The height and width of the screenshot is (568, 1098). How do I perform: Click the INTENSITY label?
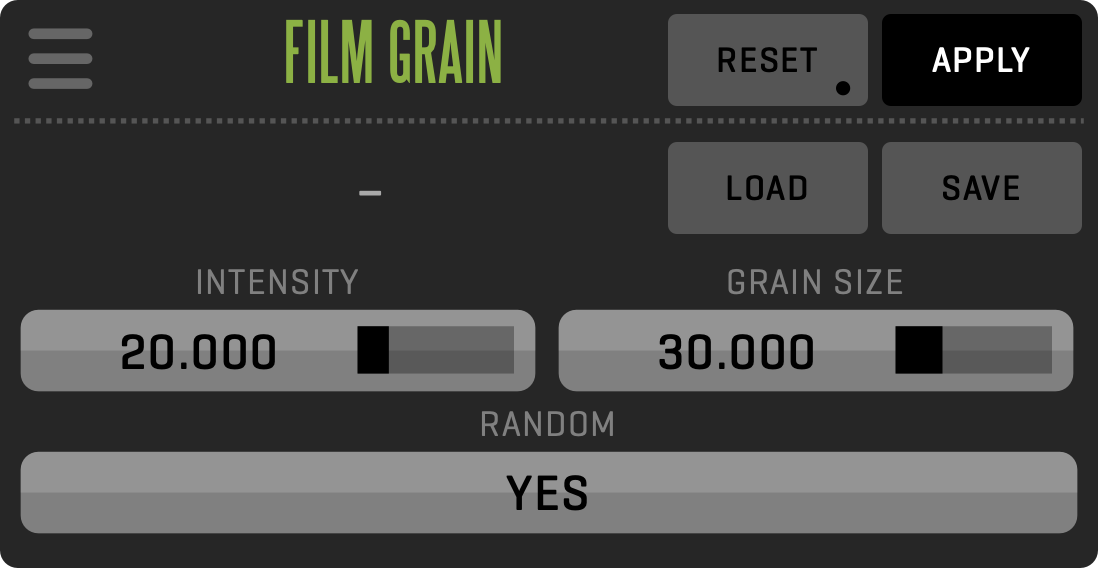277,283
